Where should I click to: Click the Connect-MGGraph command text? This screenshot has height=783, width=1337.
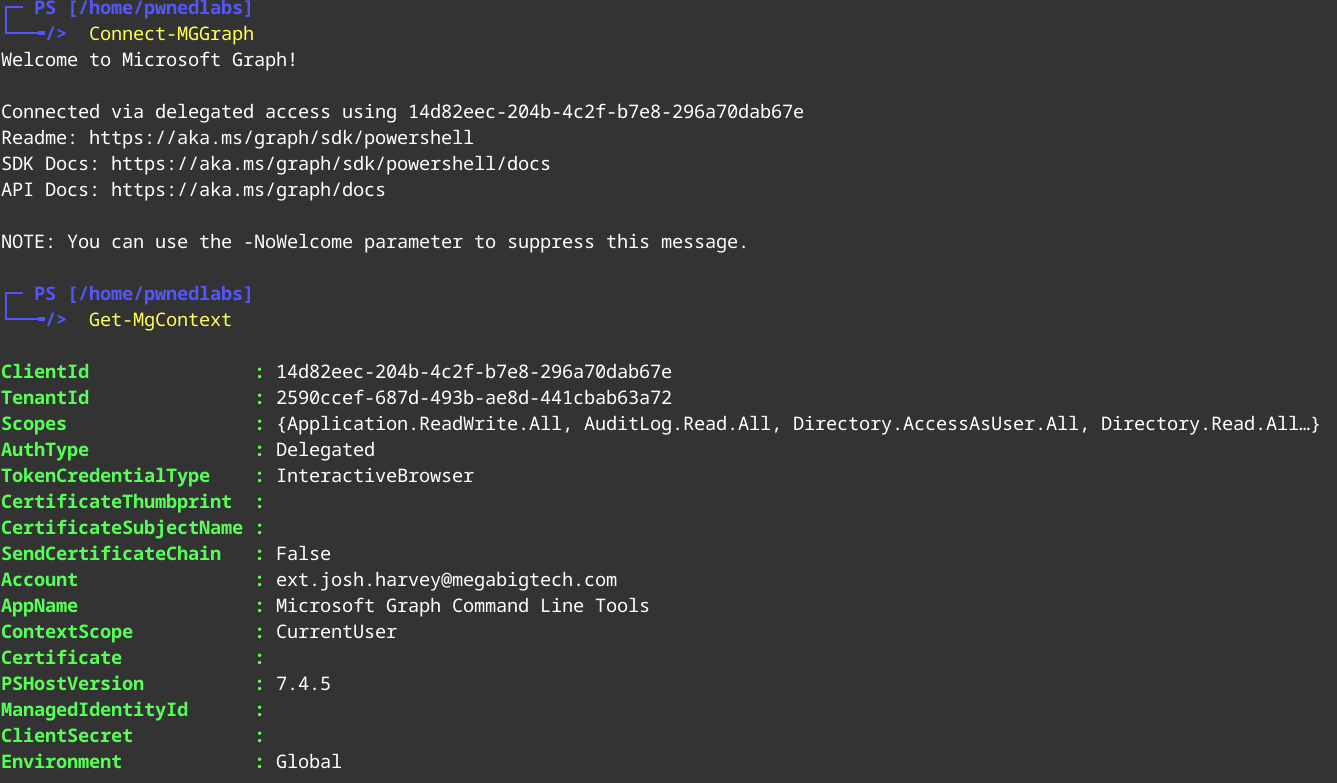point(171,34)
